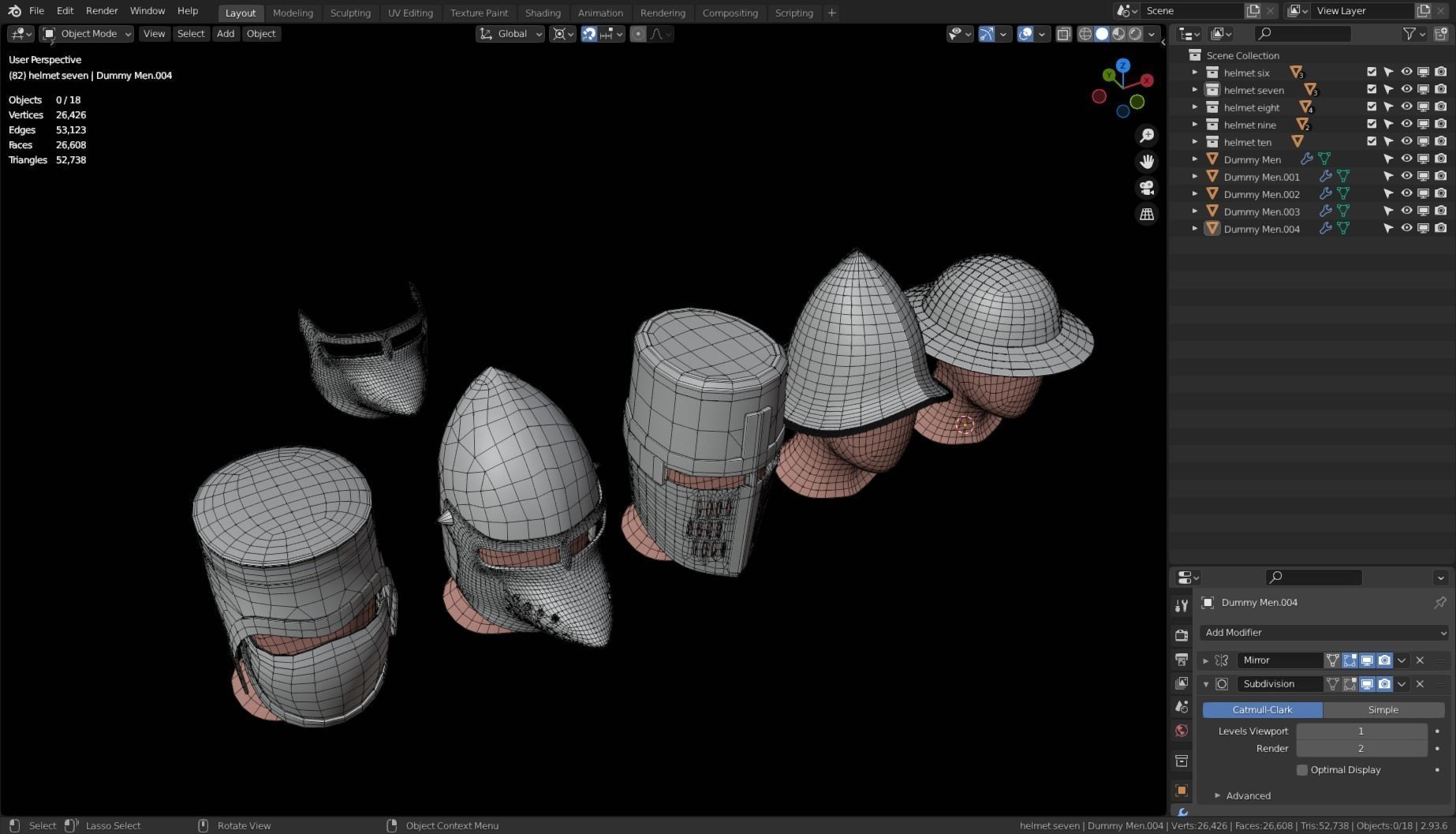Click the zoom view magnifier gizmo
Screen dimensions: 1456x834
(x=1147, y=136)
